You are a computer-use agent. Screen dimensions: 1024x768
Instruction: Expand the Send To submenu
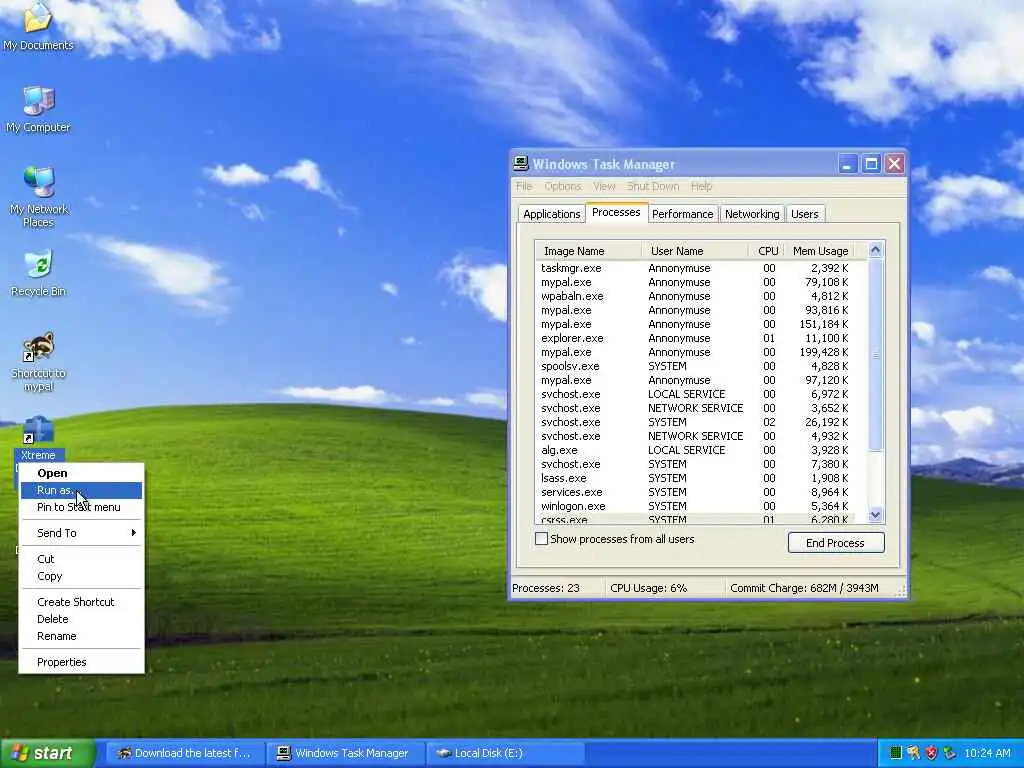(81, 533)
